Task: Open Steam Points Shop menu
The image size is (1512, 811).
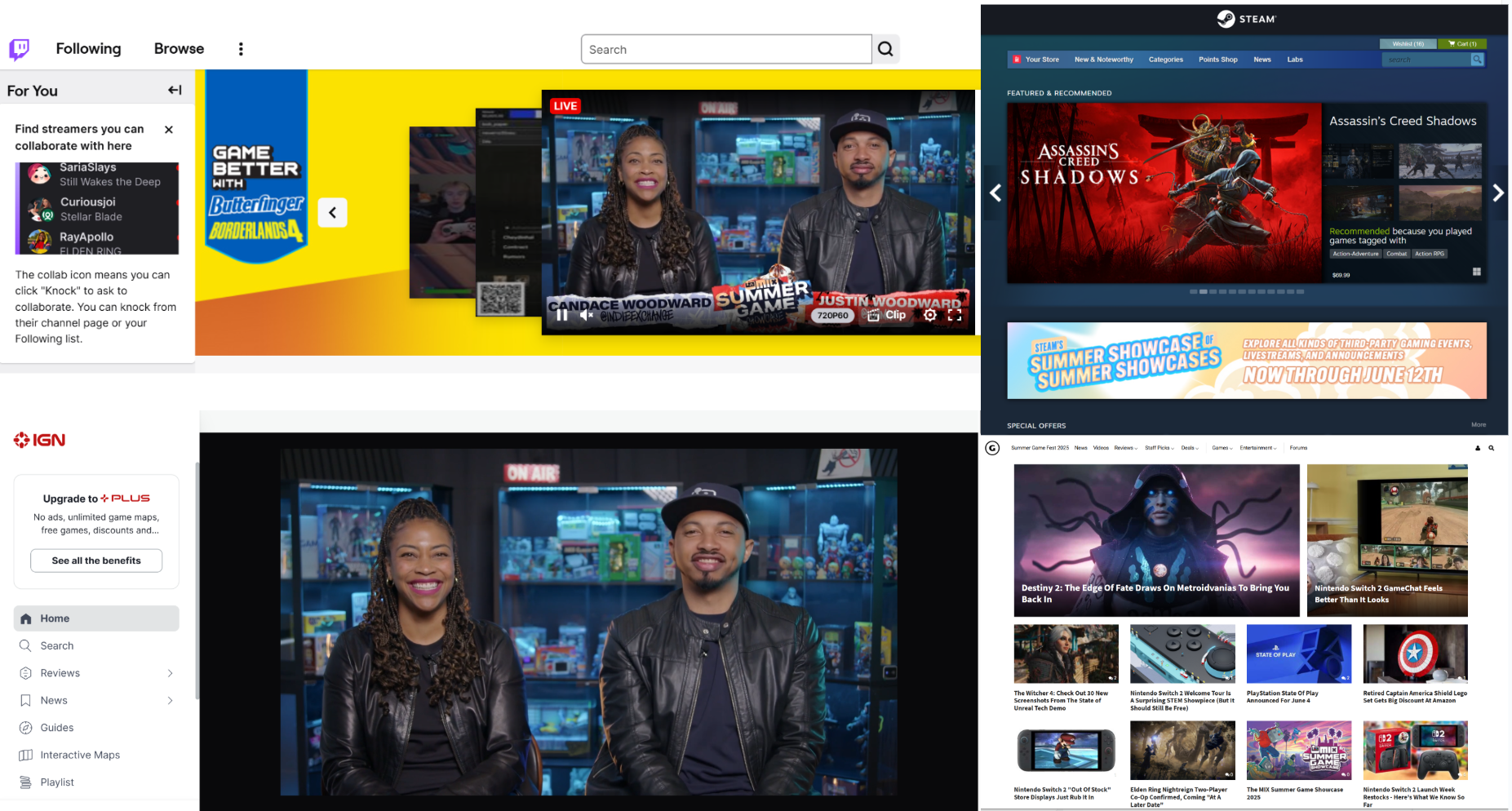Action: (1217, 60)
